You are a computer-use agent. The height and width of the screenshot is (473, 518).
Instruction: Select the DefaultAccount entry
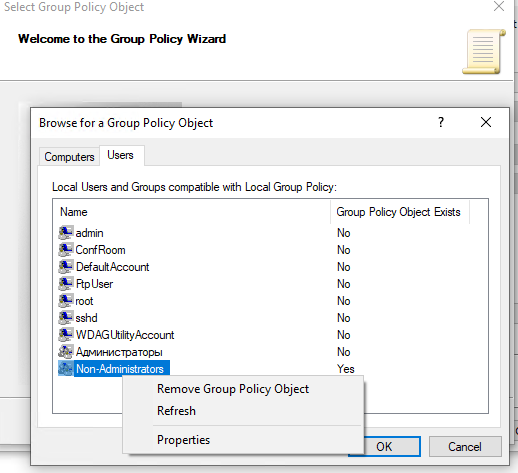tap(113, 267)
